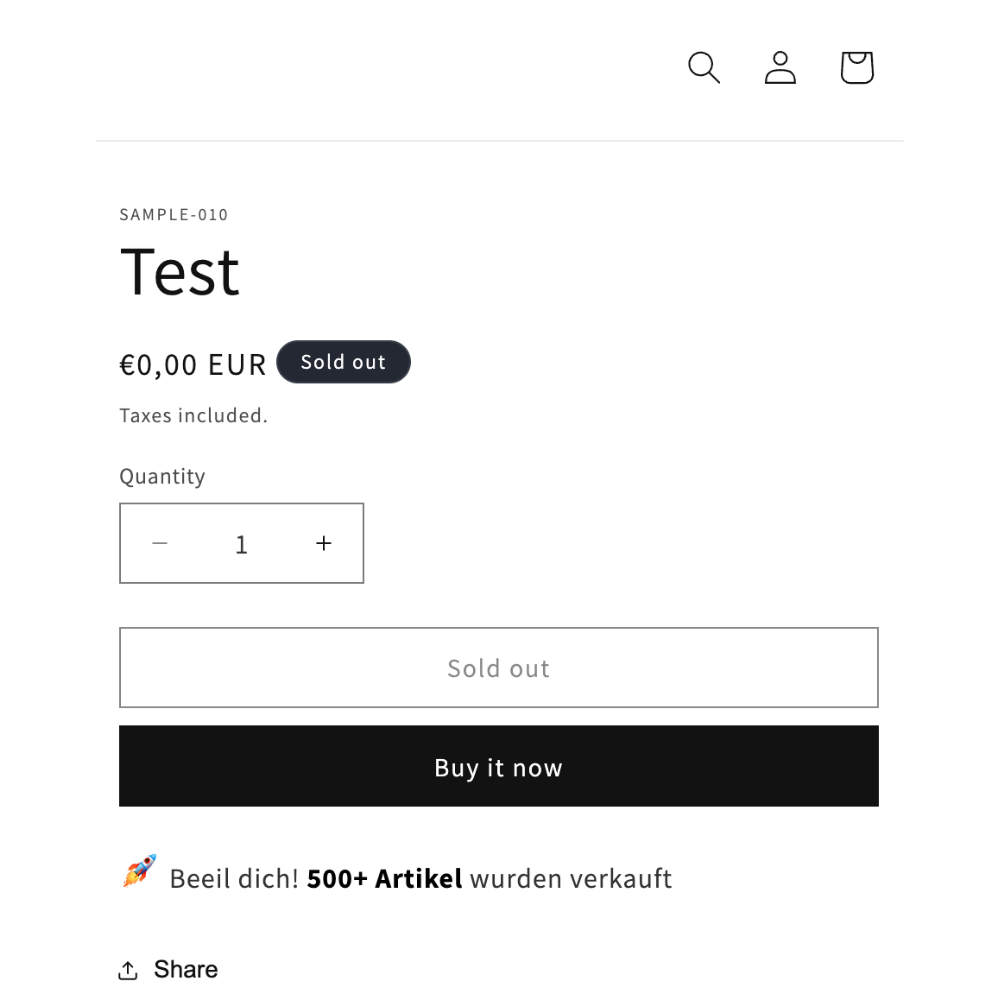Focus the quantity number field
The width and height of the screenshot is (1000, 1000).
[x=242, y=543]
